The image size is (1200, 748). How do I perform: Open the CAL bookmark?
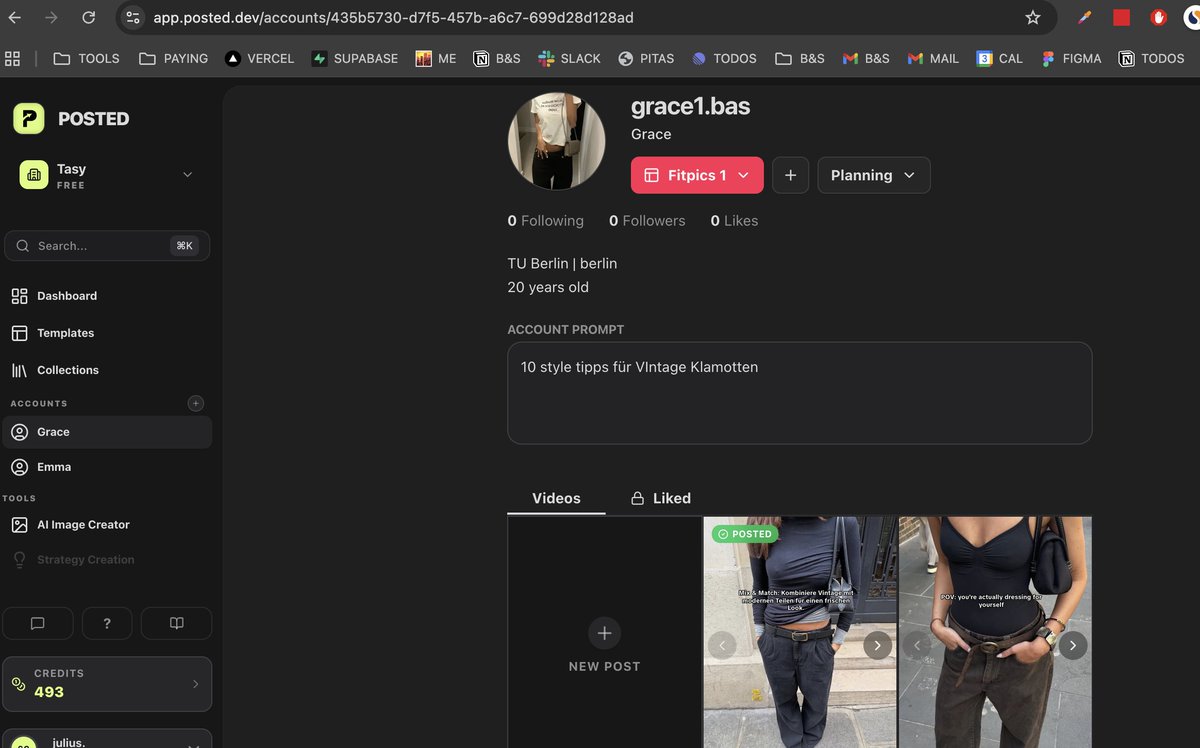pos(1000,59)
